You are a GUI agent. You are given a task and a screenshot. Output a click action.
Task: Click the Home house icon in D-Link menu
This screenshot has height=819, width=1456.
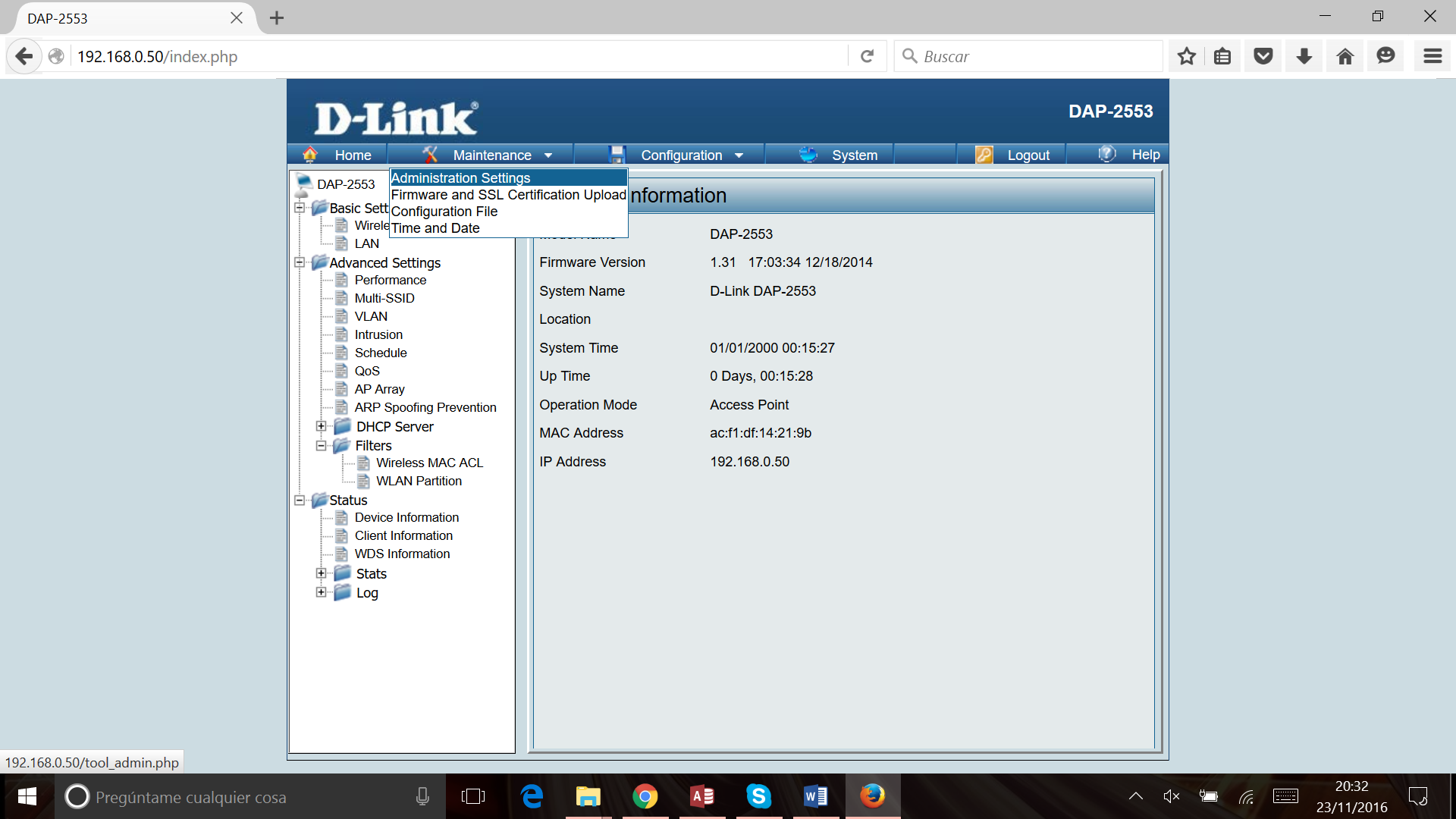click(309, 155)
